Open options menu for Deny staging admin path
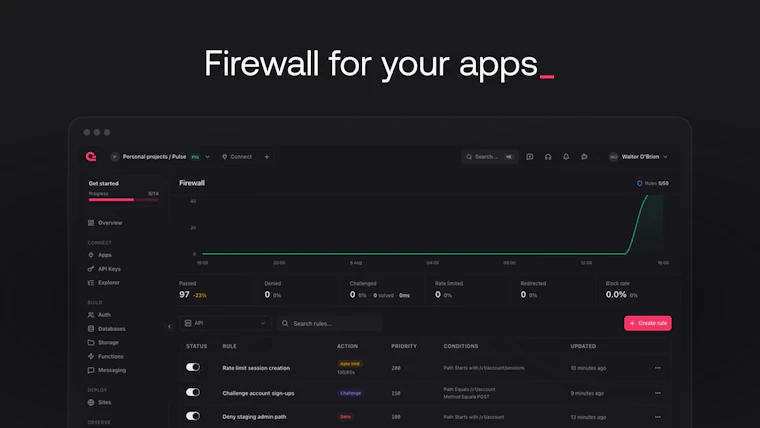760x428 pixels. pos(658,417)
